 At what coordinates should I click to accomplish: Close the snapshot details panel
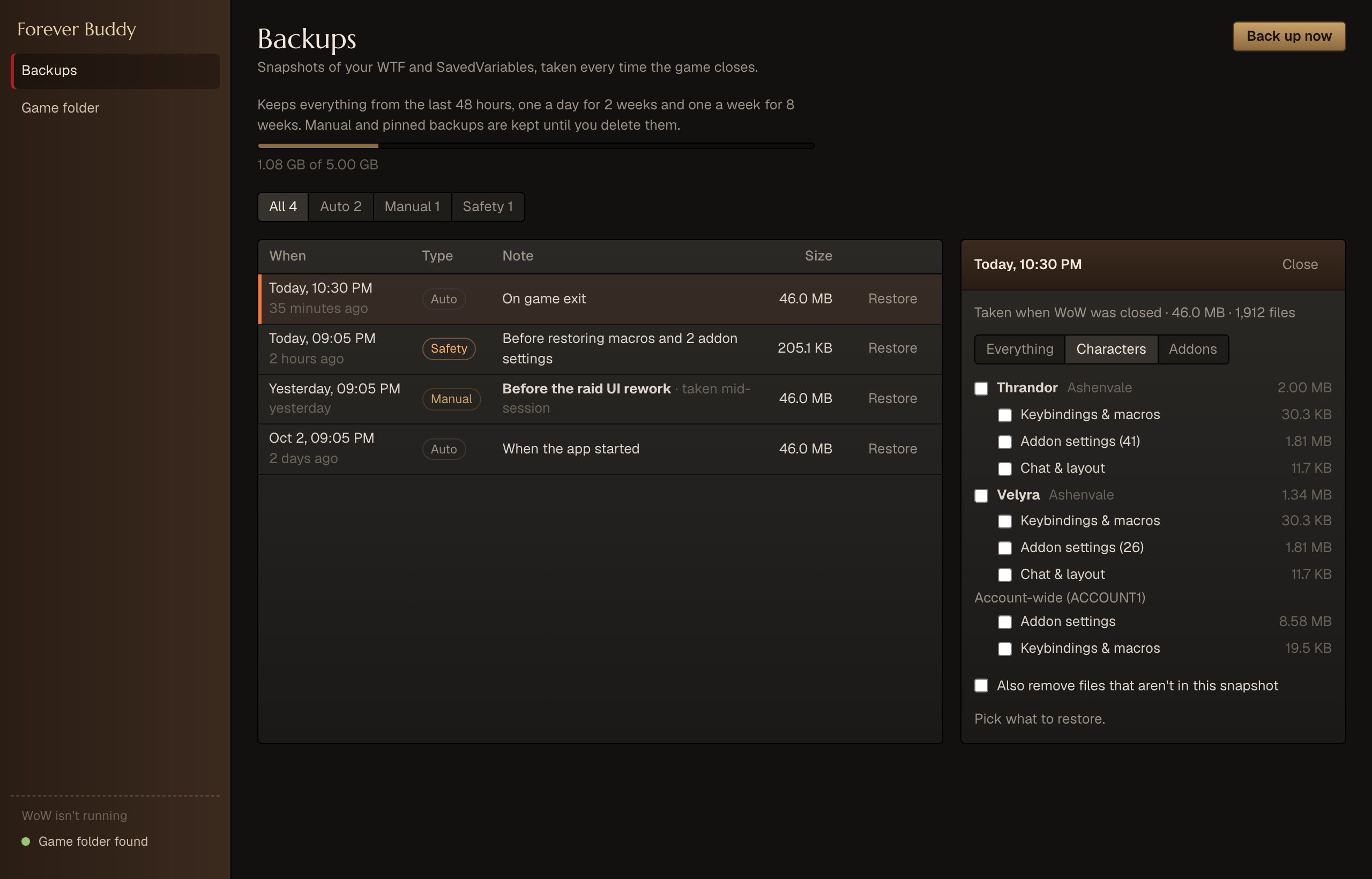tap(1300, 264)
